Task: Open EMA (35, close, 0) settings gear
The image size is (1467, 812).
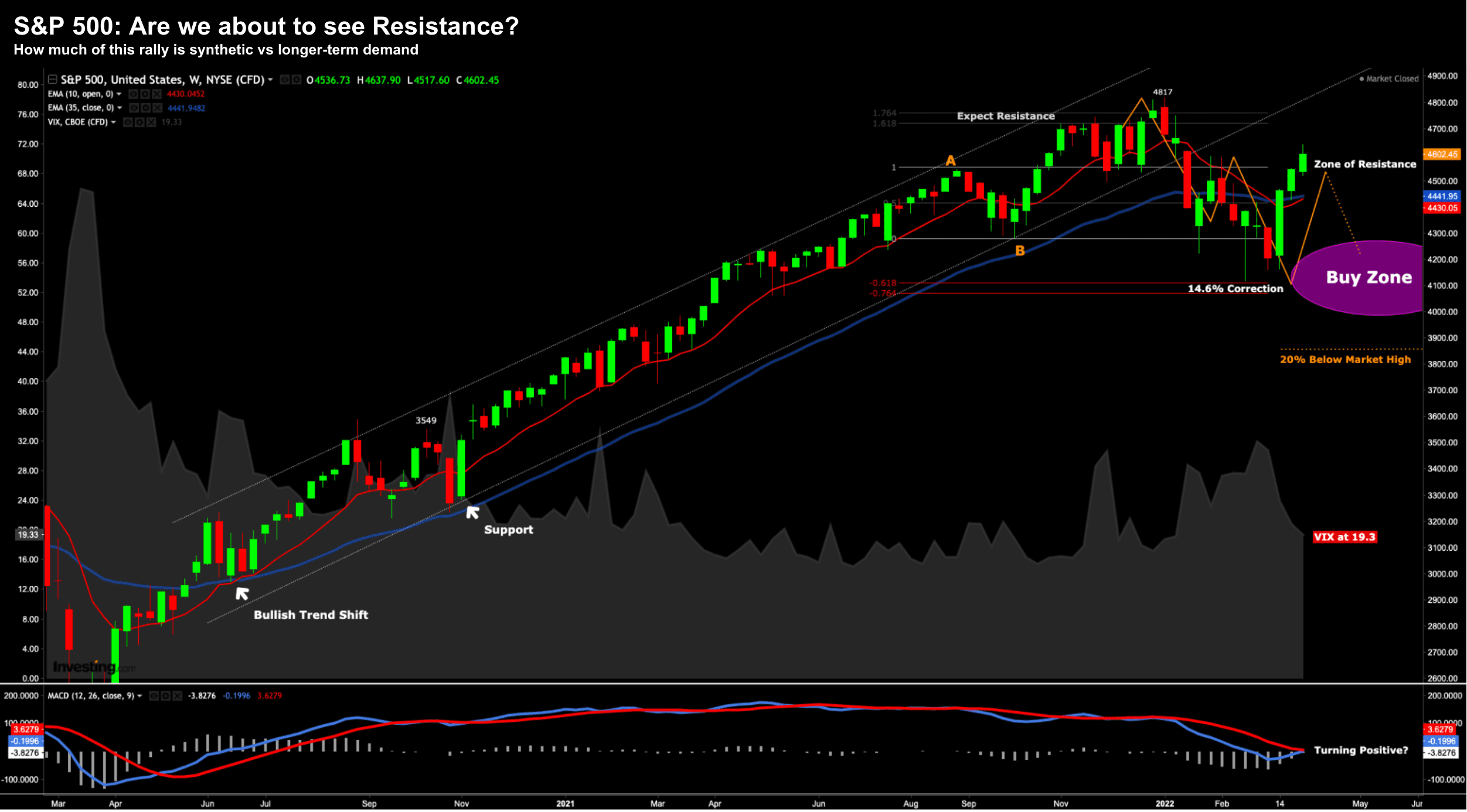Action: click(145, 108)
